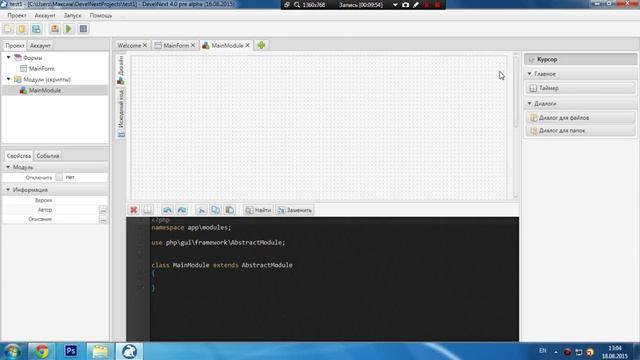Click the Версия value field
The height and width of the screenshot is (360, 640).
click(x=81, y=200)
